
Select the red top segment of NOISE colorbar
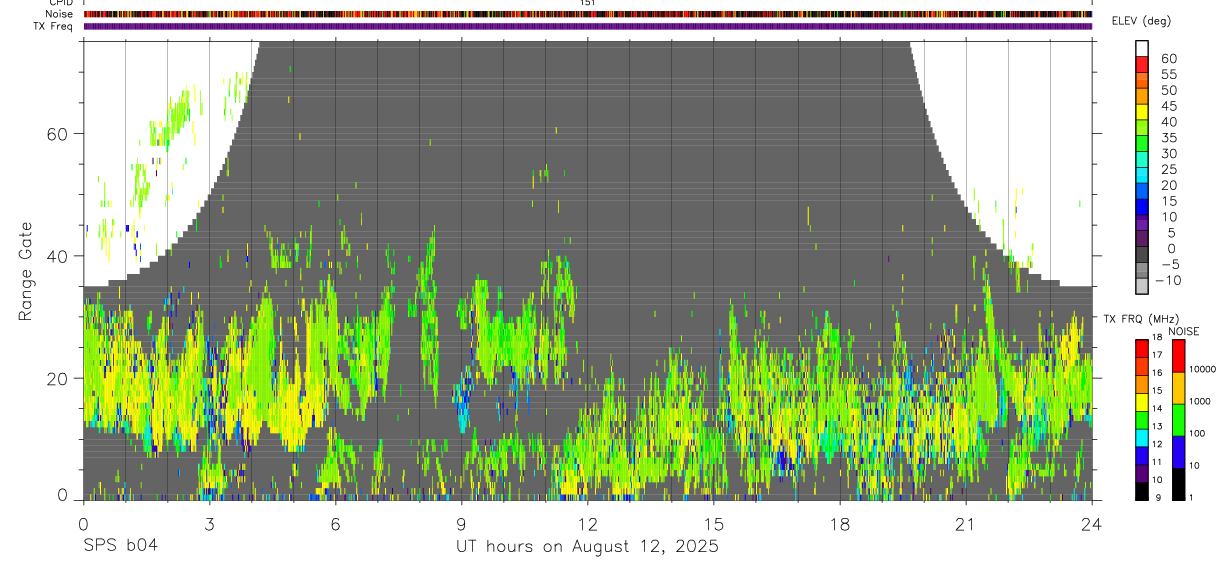(1178, 356)
